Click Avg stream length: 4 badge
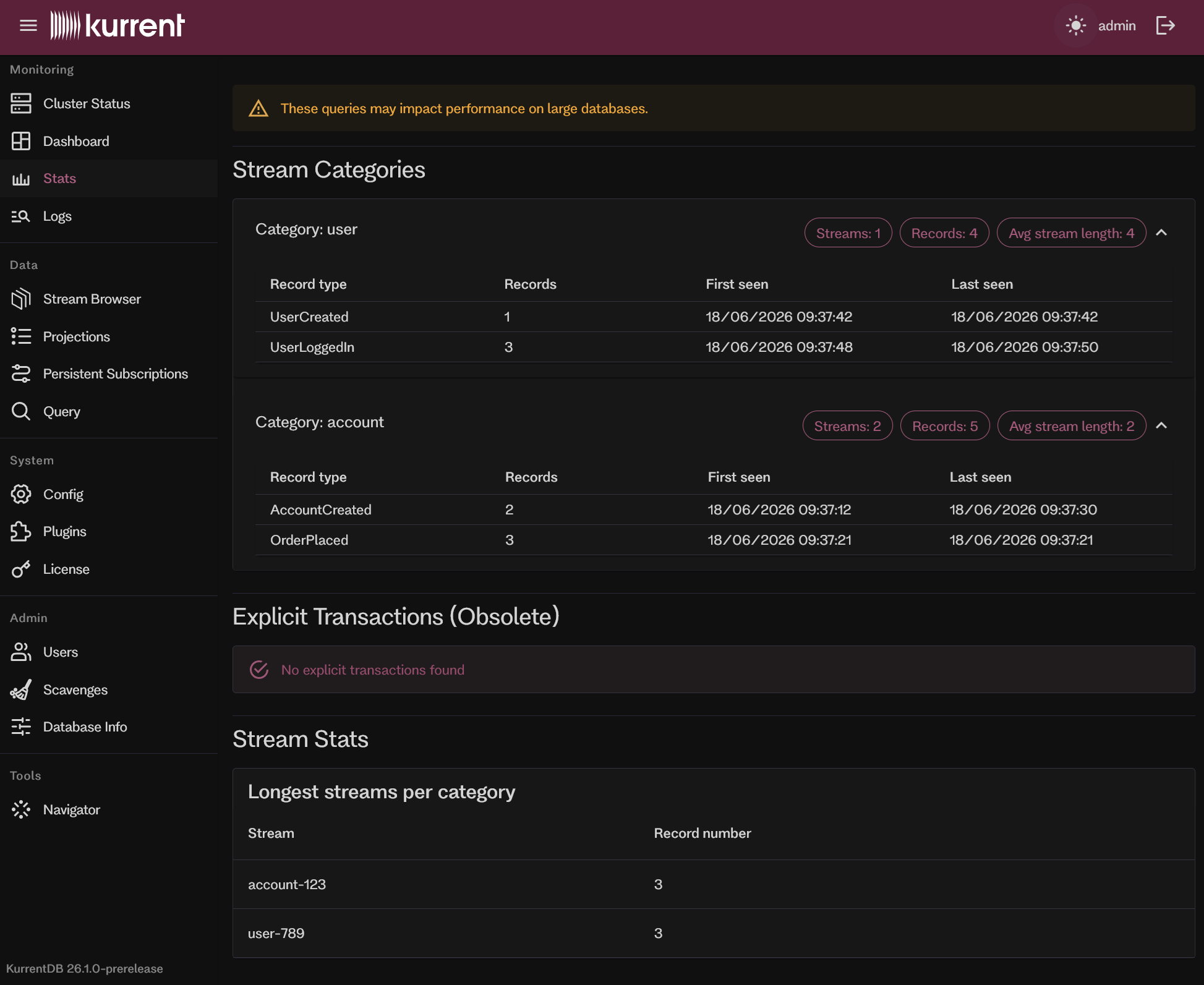The width and height of the screenshot is (1204, 985). pos(1071,233)
